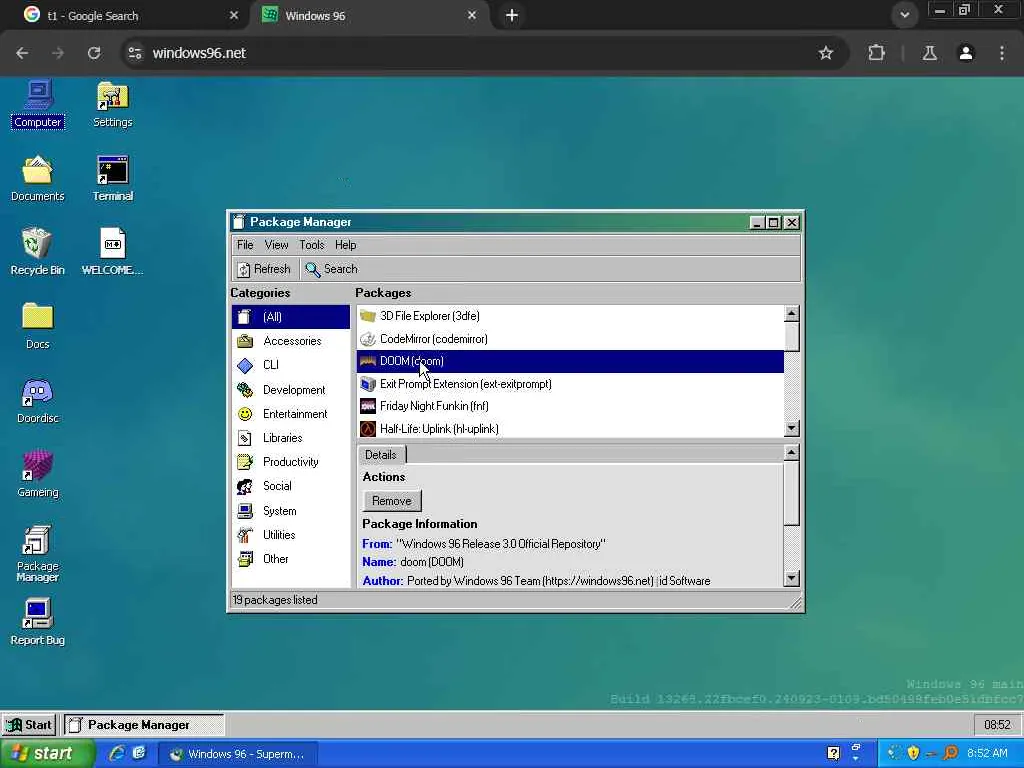
Task: Select the Exit Prompt Extension package
Action: 570,384
